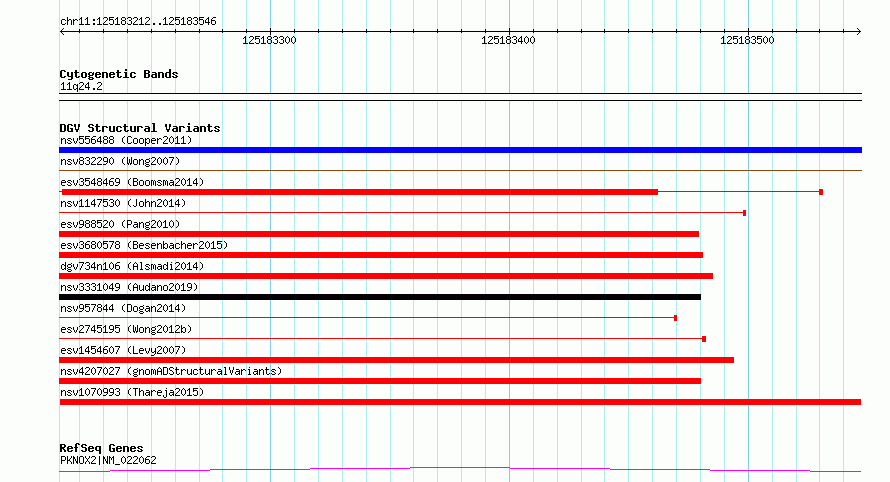
Task: Click end marker of nsv957844 Dogan2014 line
Action: tap(675, 318)
